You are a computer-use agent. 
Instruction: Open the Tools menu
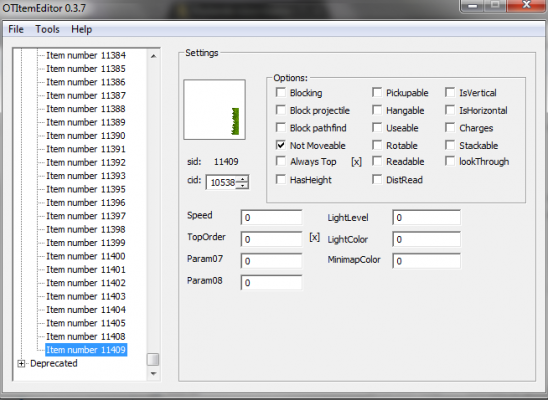tap(47, 29)
